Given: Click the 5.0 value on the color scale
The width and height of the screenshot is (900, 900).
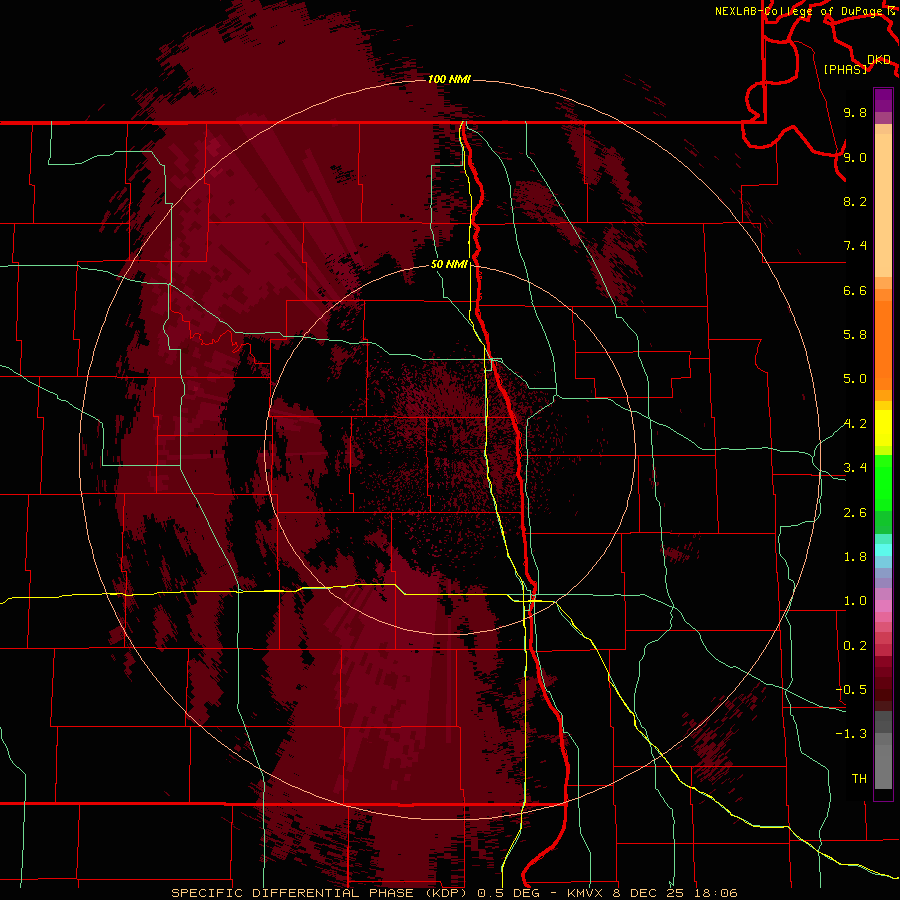Looking at the screenshot, I should point(855,379).
